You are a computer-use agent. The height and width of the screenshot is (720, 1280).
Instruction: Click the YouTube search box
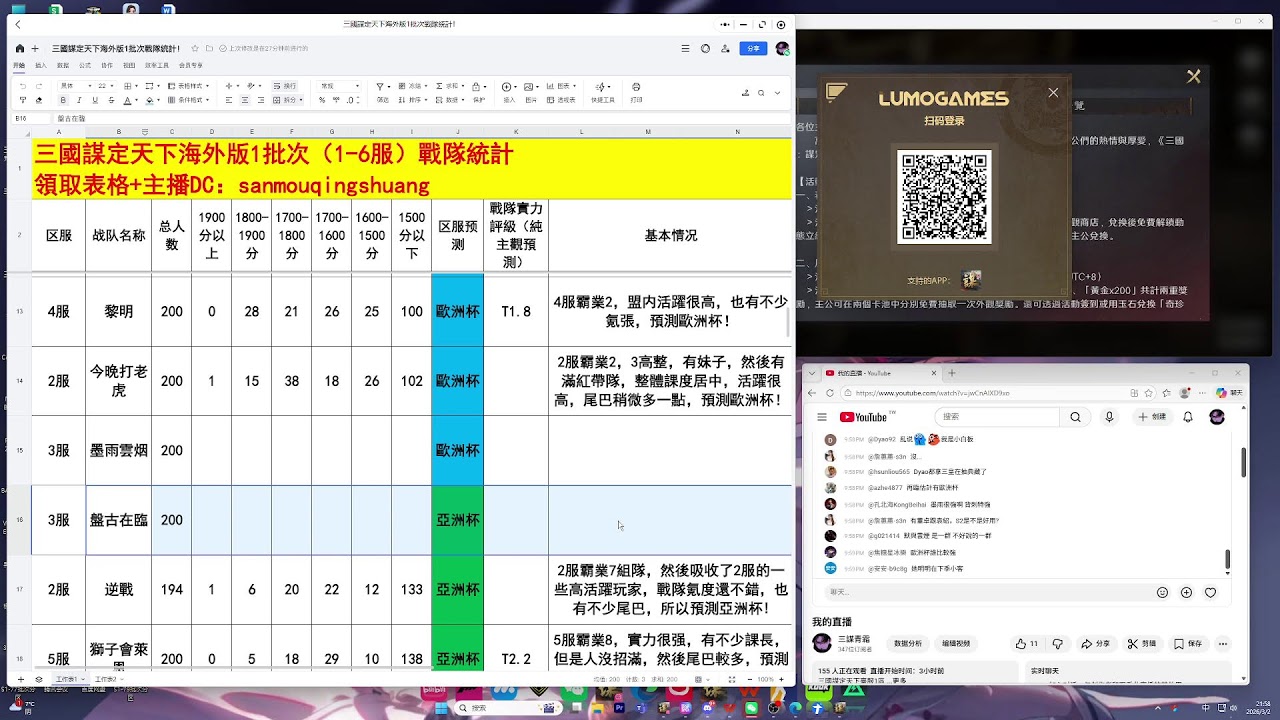tap(997, 417)
